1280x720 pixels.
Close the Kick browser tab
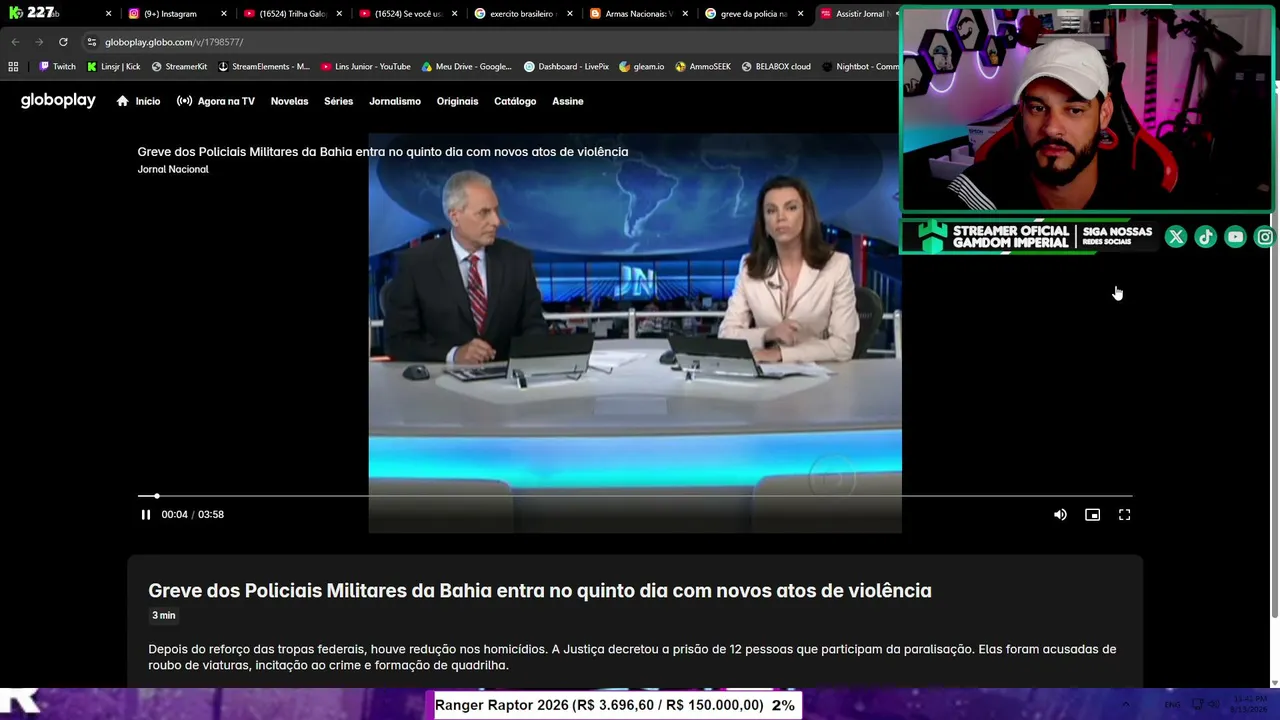coord(108,14)
